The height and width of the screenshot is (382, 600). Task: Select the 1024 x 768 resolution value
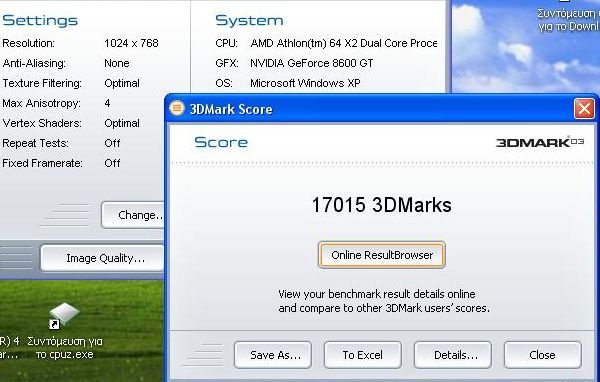click(131, 43)
